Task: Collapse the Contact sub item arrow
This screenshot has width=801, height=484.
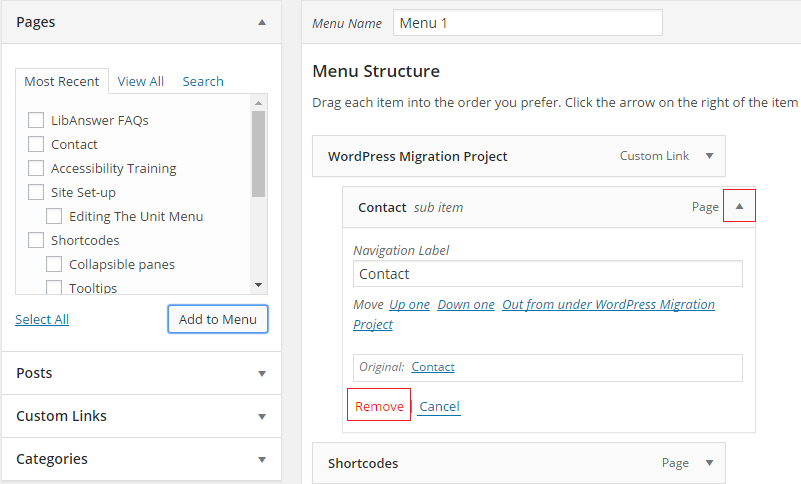Action: [x=739, y=206]
